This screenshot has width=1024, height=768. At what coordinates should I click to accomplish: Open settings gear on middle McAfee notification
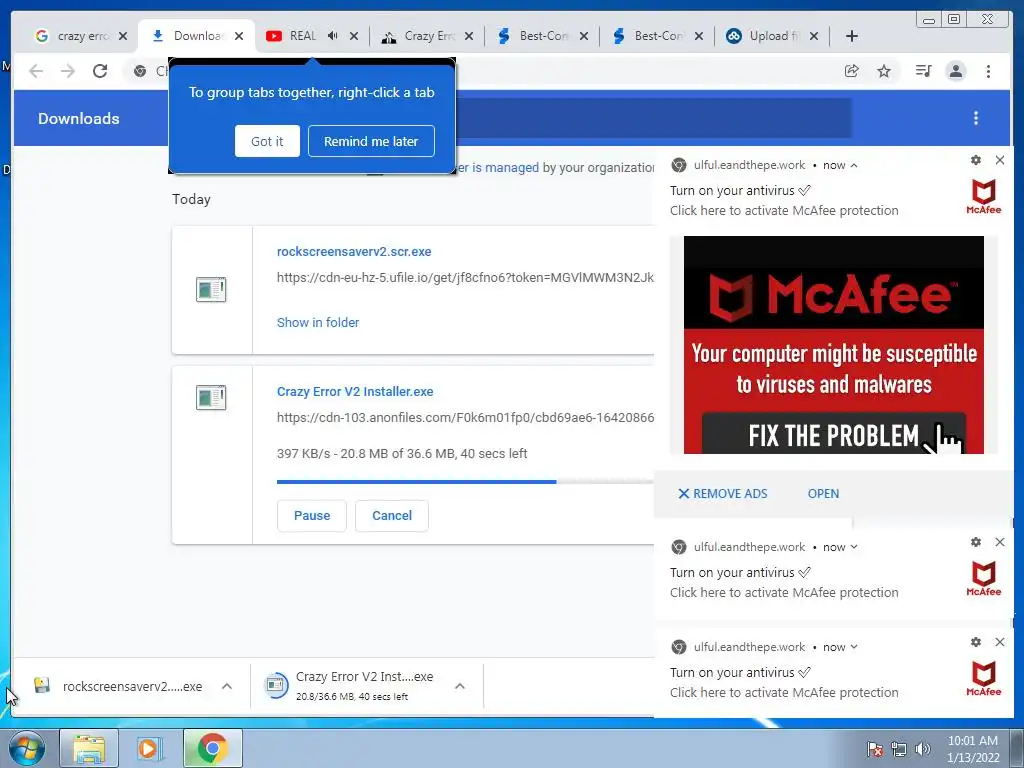click(x=976, y=542)
